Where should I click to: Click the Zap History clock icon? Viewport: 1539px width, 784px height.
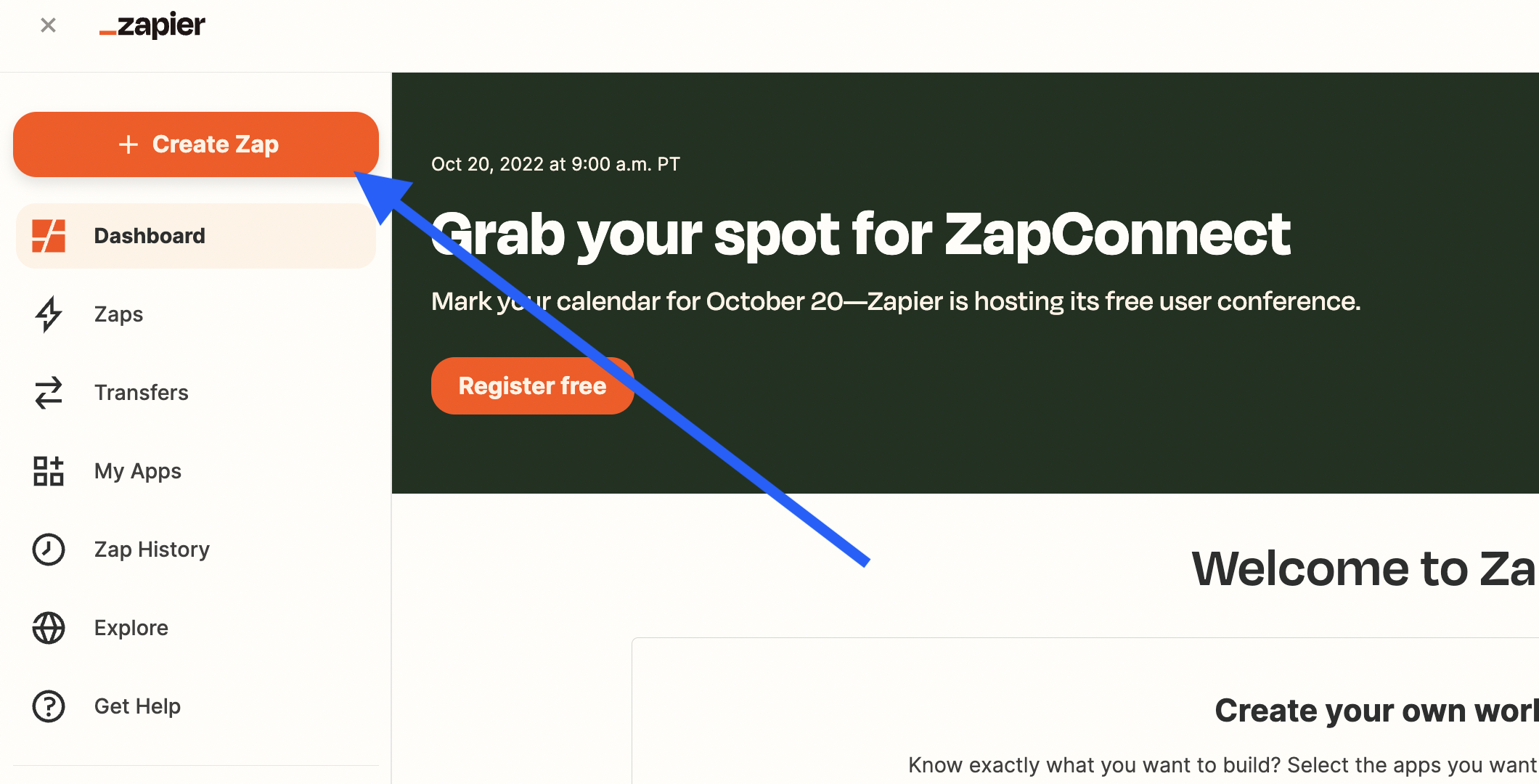(49, 550)
